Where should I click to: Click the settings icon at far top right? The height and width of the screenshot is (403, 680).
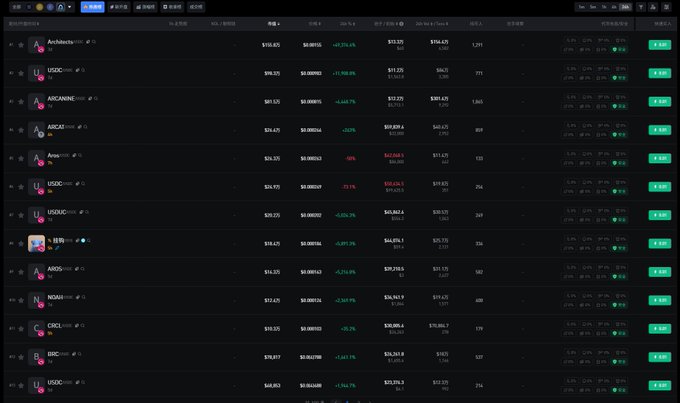tap(667, 7)
